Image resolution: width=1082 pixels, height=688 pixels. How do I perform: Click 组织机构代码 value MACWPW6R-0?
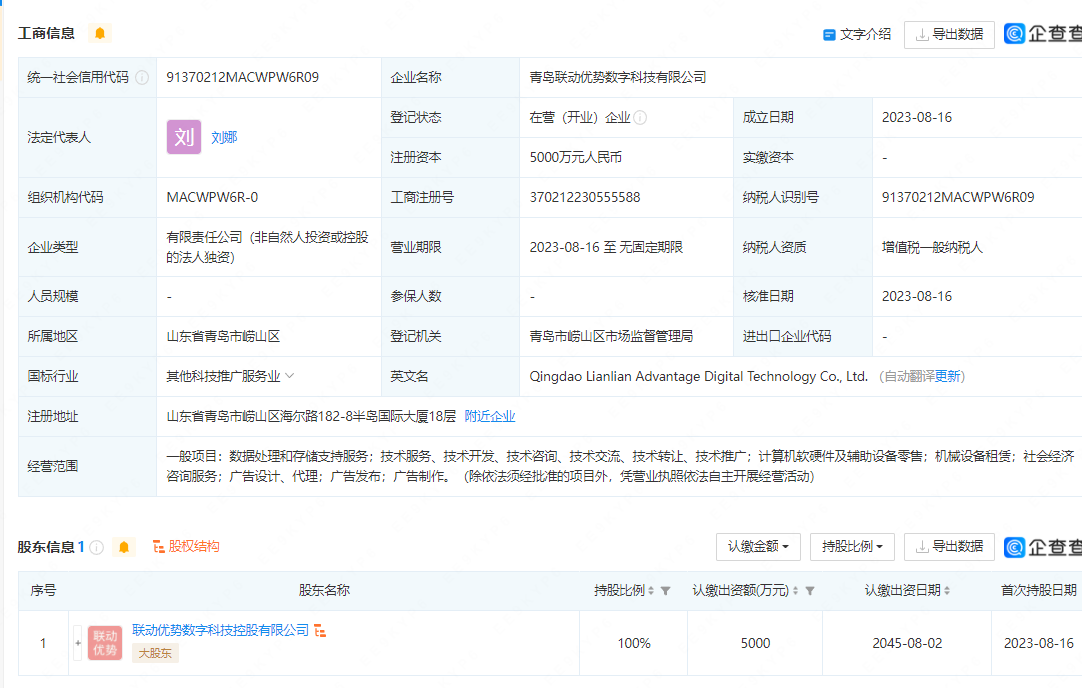pyautogui.click(x=213, y=197)
